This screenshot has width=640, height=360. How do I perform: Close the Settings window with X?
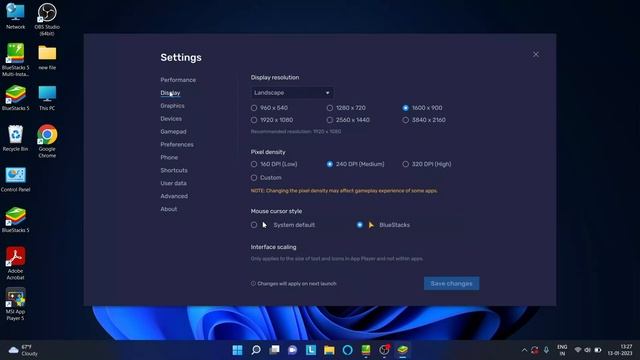tap(536, 54)
